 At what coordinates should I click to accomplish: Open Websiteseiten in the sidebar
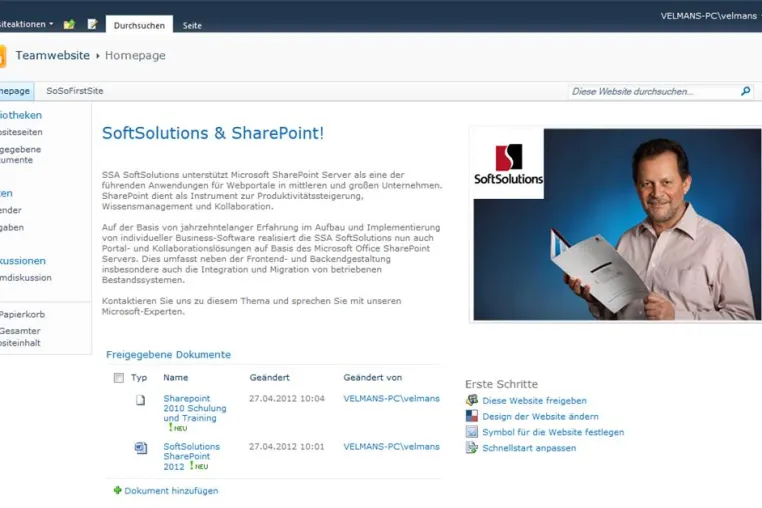point(21,132)
